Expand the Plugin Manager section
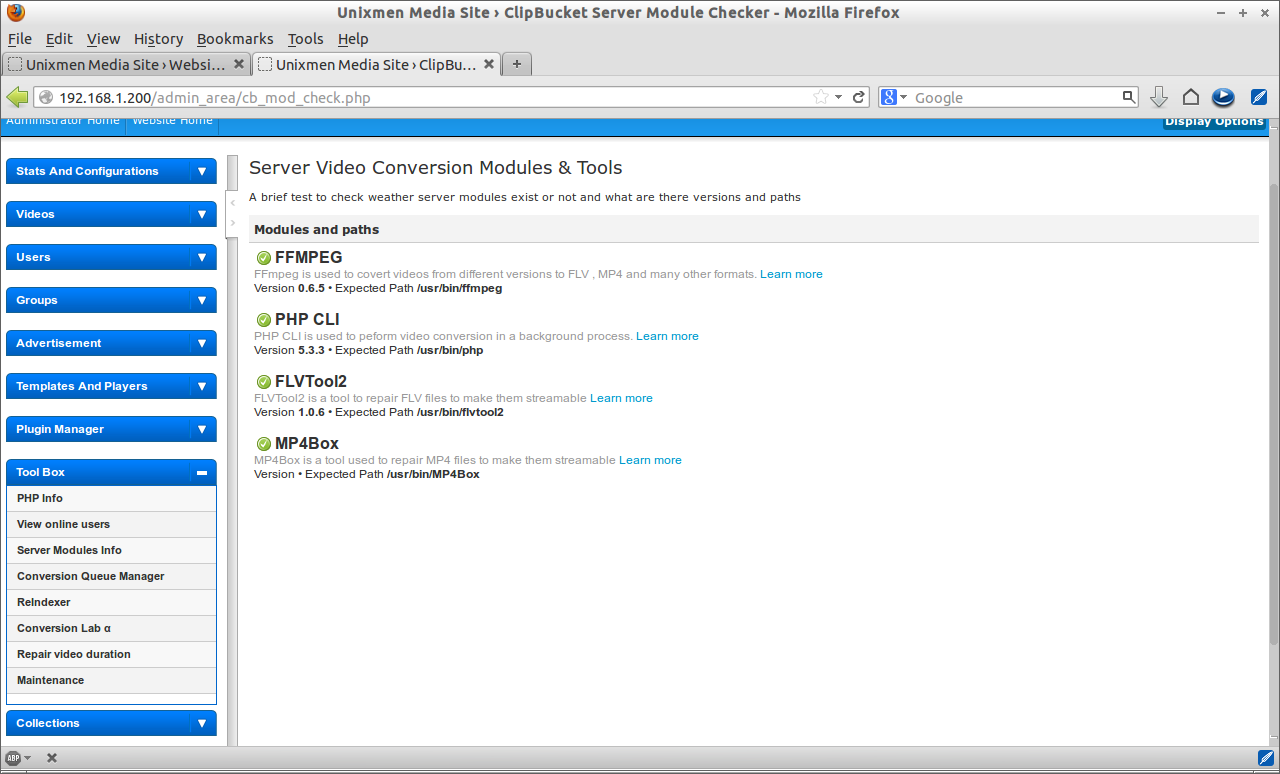 [111, 429]
